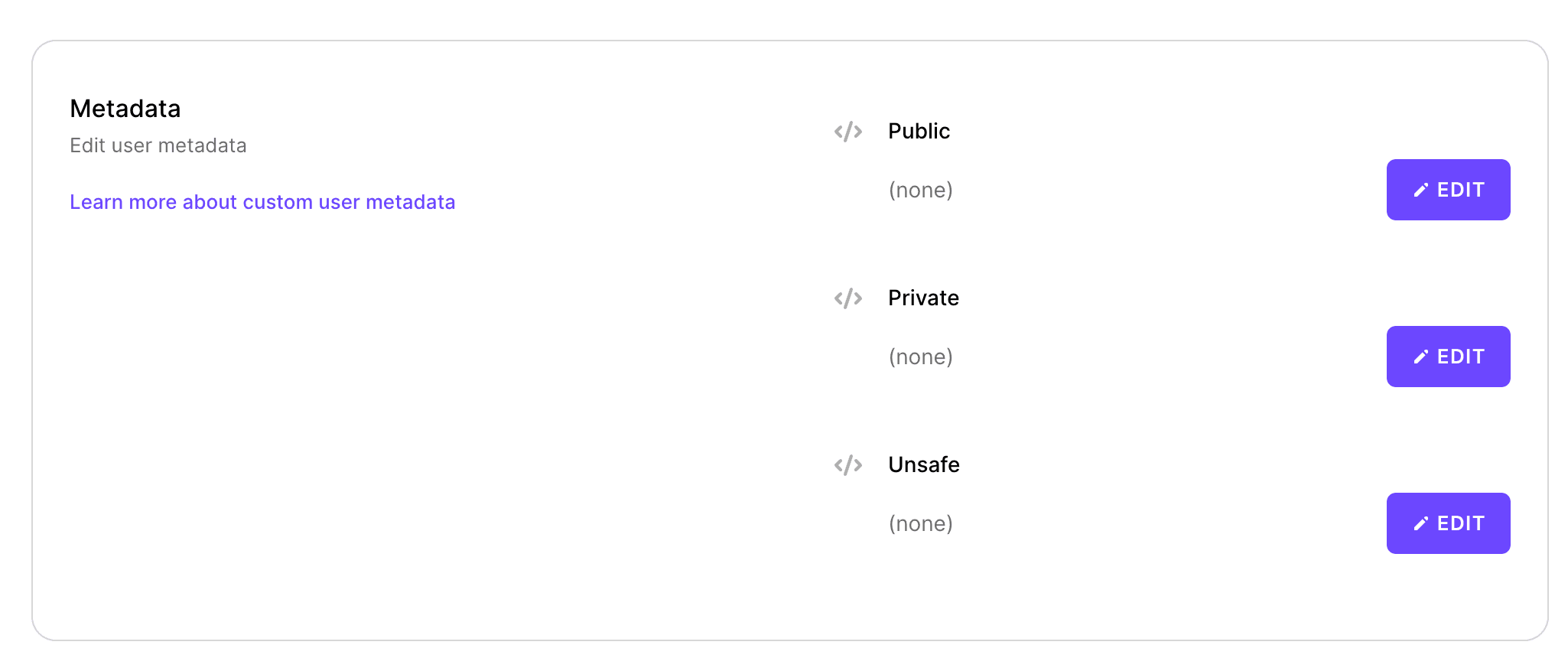Click the code icon beside Public
The image size is (1568, 658).
tap(848, 132)
